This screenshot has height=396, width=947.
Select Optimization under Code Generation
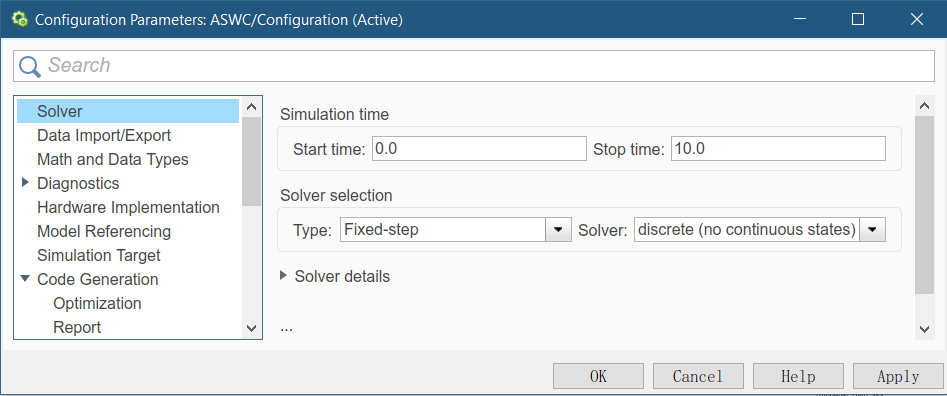tap(97, 303)
